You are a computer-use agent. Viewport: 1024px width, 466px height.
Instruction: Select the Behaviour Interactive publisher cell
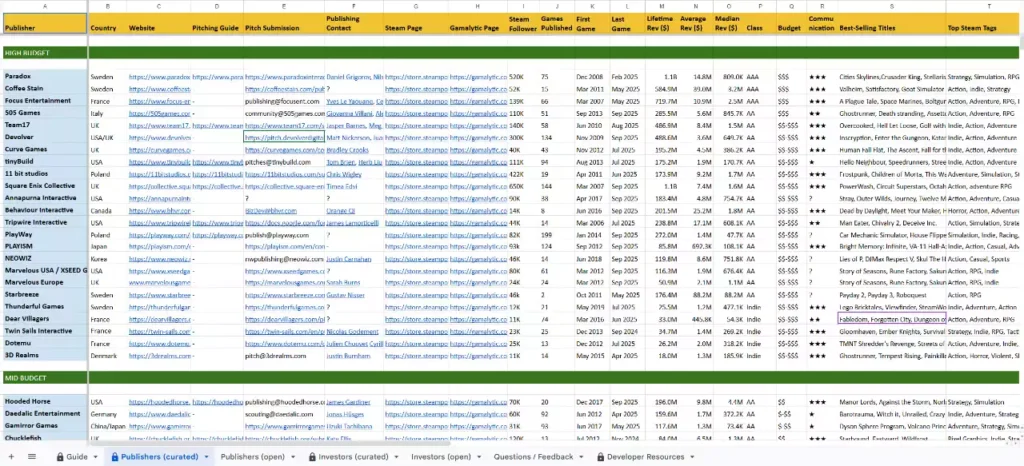point(44,211)
